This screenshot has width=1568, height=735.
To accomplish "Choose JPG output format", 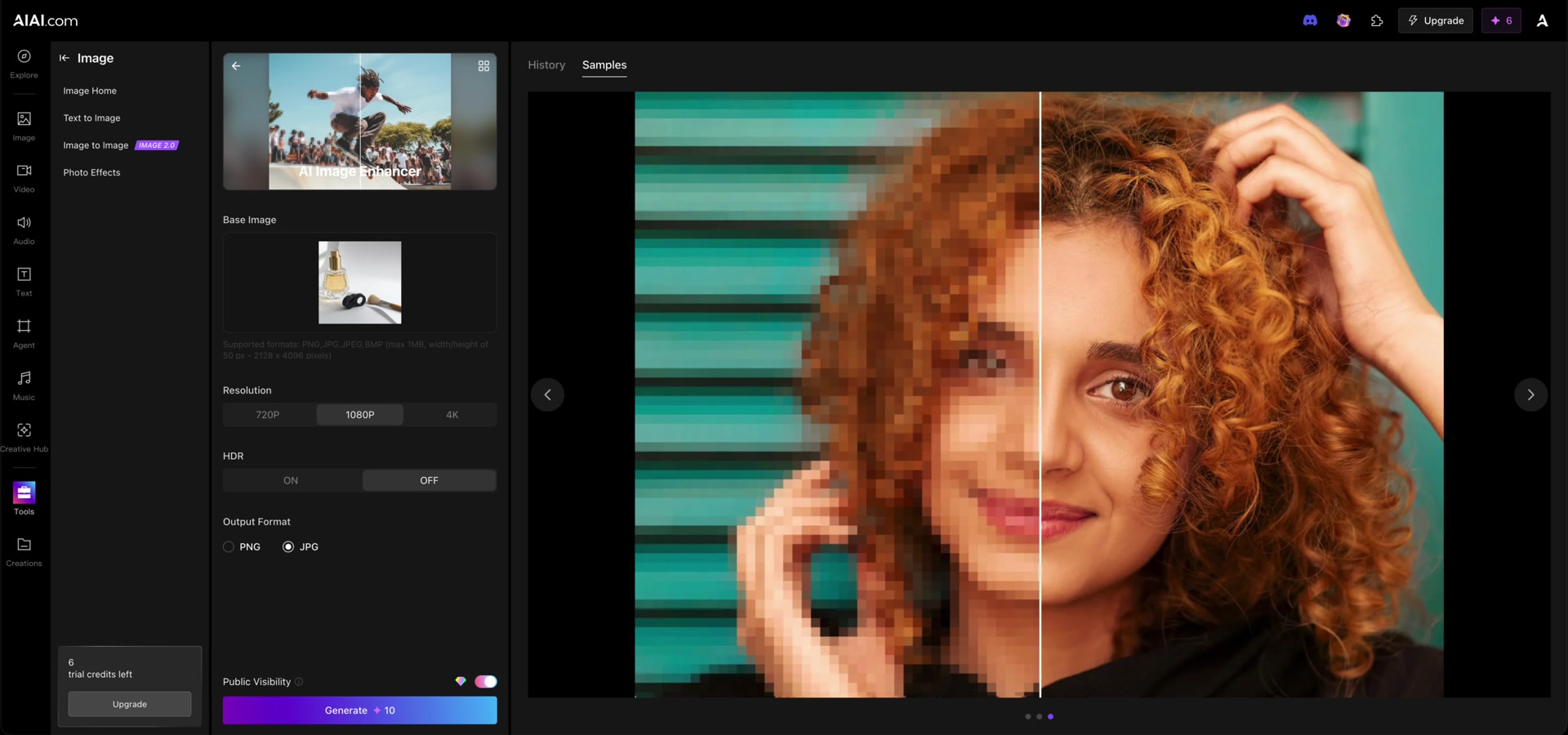I will (301, 547).
